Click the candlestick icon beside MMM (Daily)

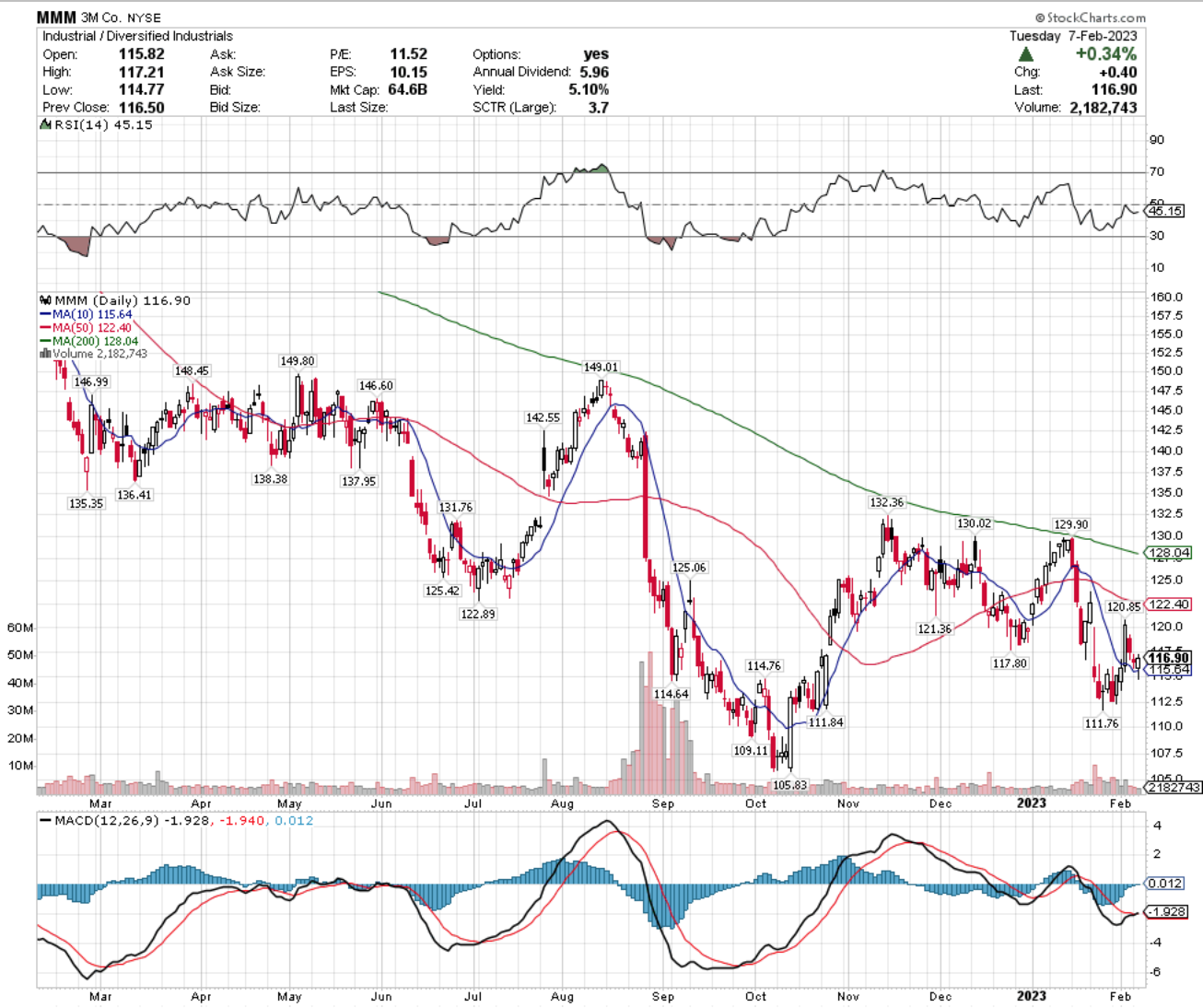pos(46,300)
